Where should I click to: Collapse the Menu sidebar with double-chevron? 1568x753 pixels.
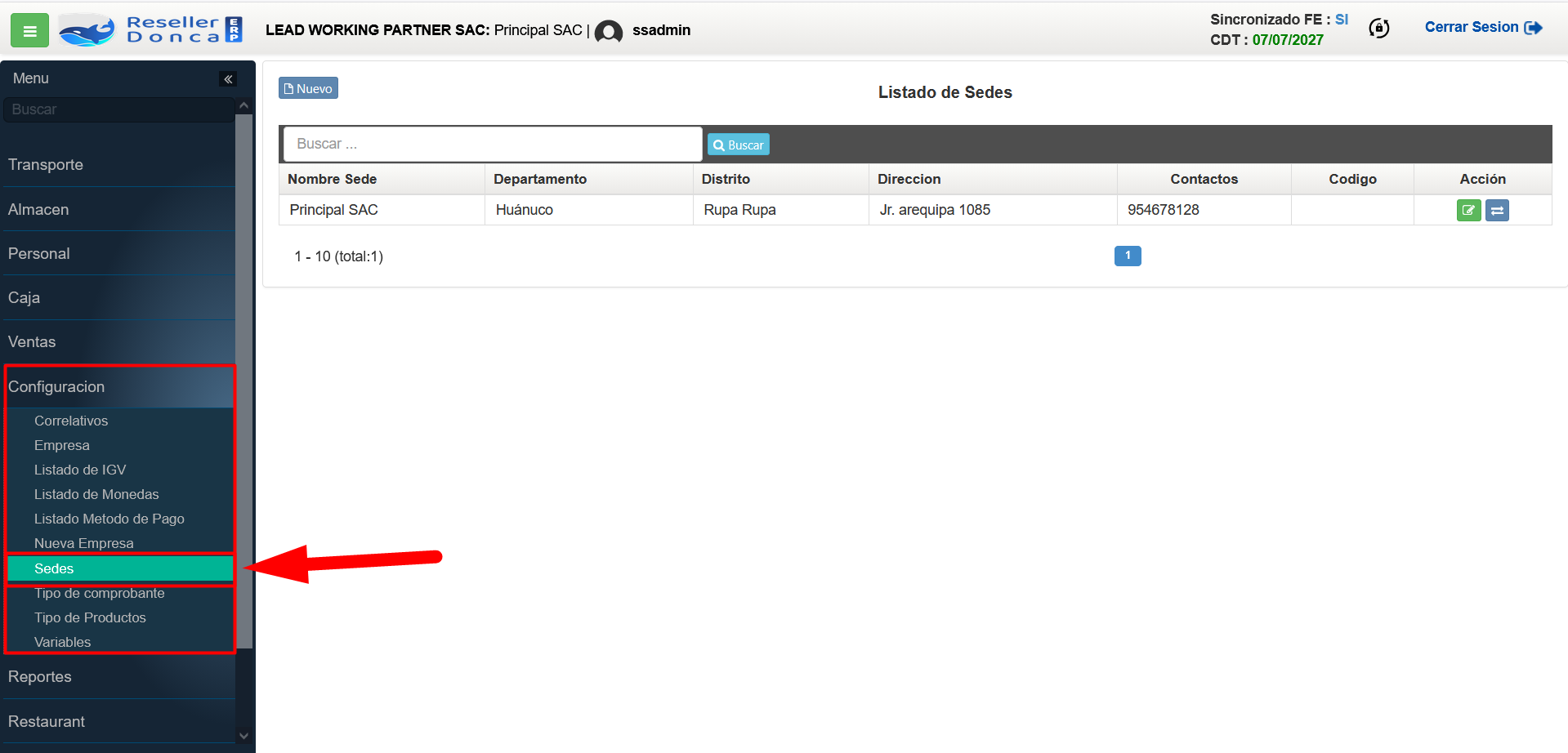228,79
